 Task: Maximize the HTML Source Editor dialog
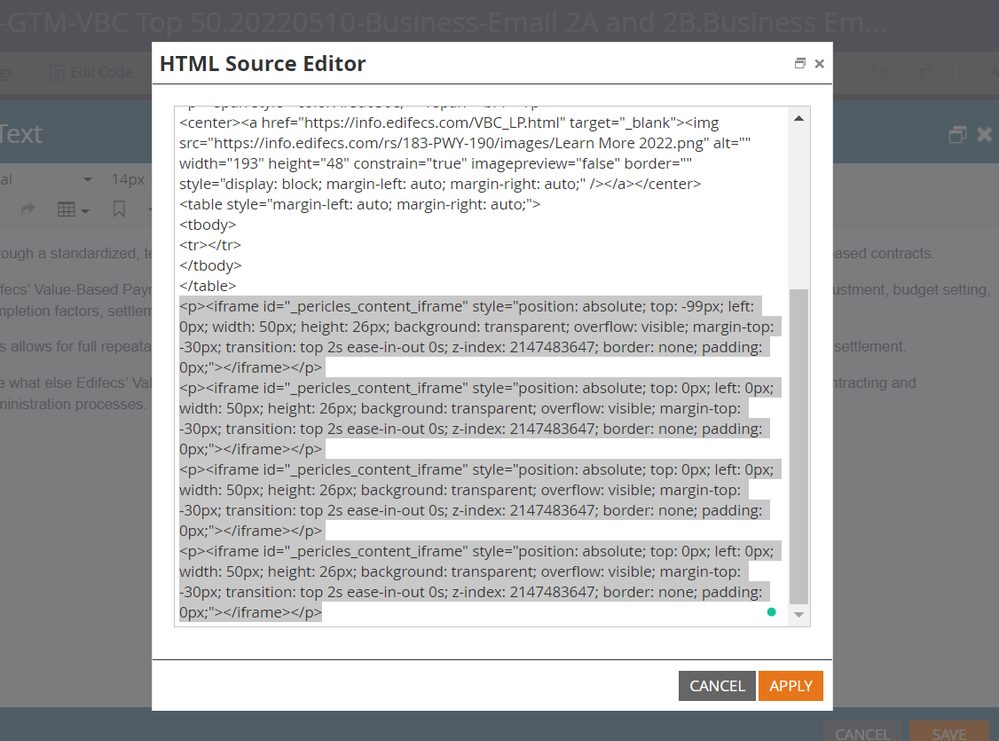(800, 64)
